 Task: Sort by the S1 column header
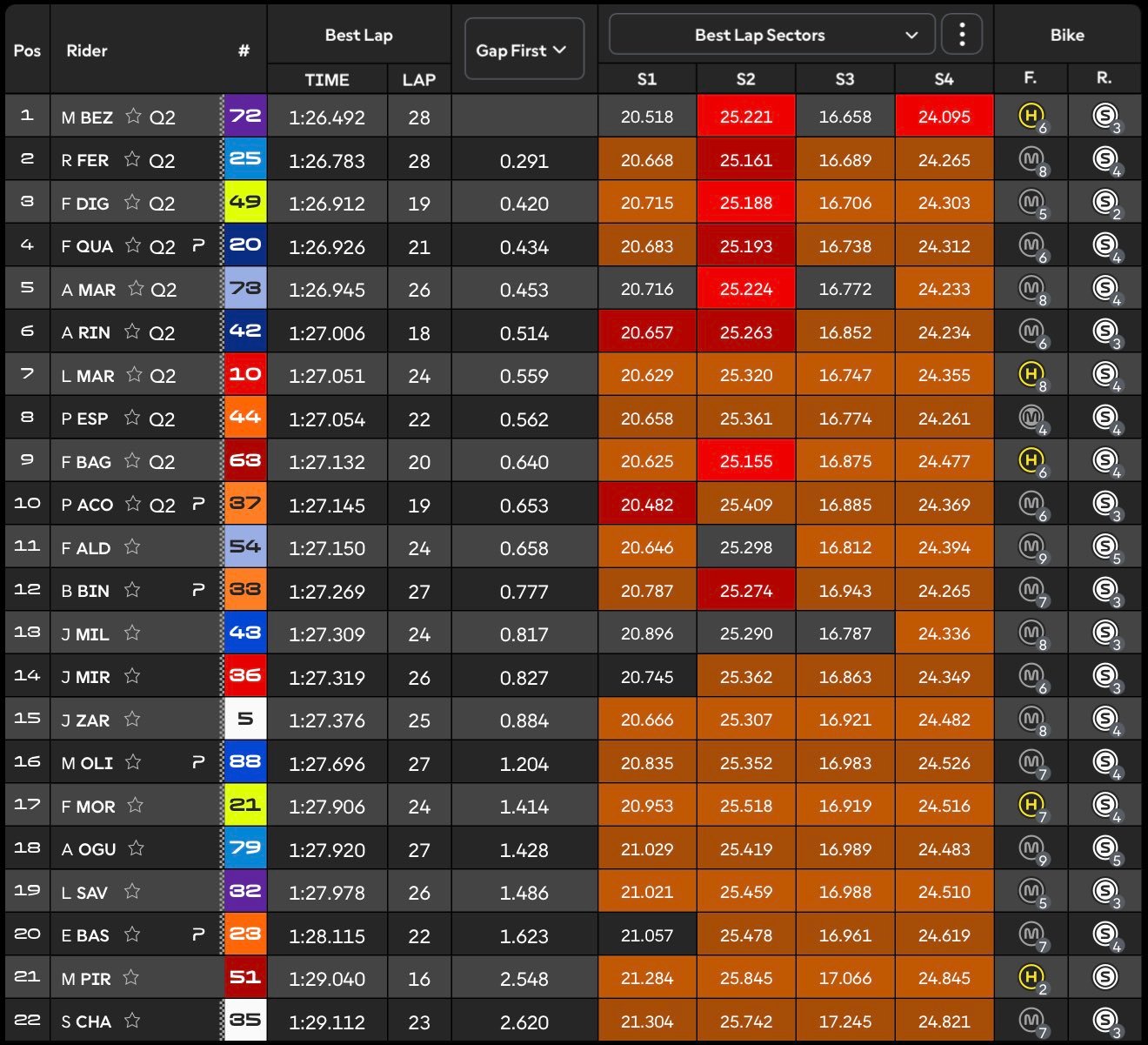tap(646, 79)
